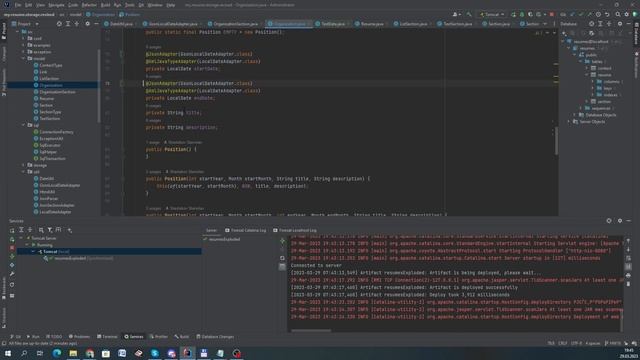Click the Windows Start button
Image resolution: width=640 pixels, height=360 pixels.
pos(8,353)
